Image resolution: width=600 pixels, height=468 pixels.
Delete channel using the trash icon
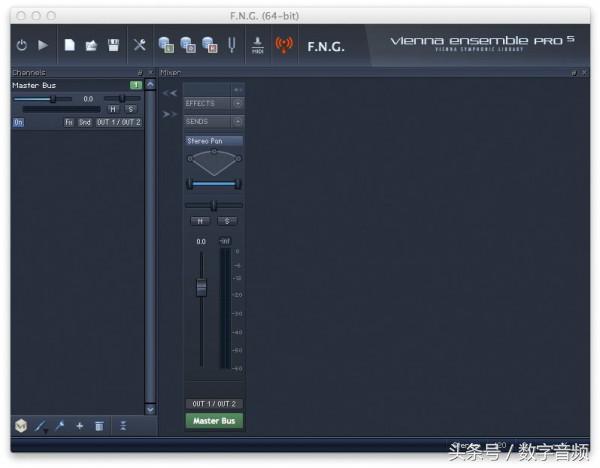click(x=99, y=426)
